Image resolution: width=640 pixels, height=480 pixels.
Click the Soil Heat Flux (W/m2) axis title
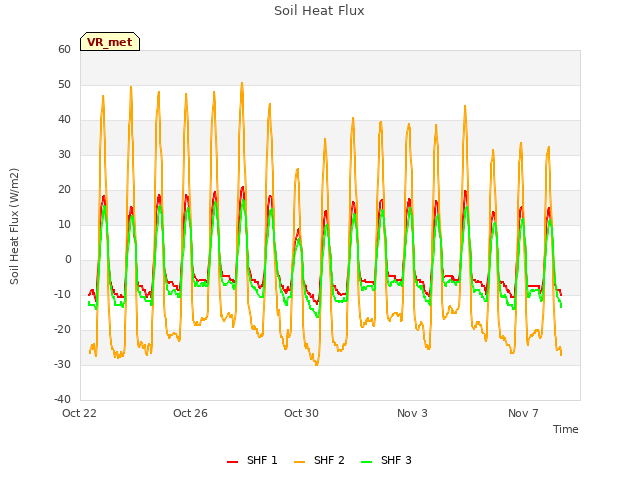(14, 226)
